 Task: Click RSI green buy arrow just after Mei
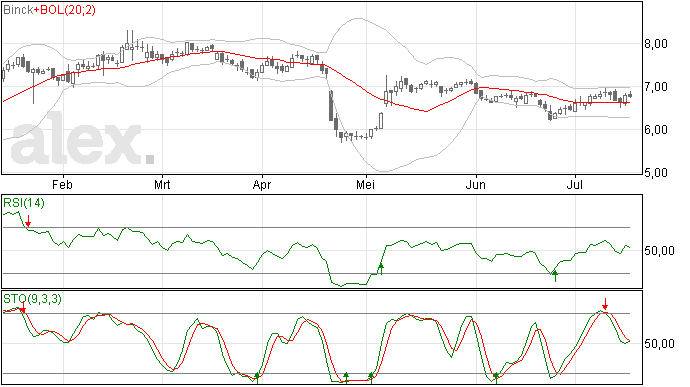(x=381, y=269)
